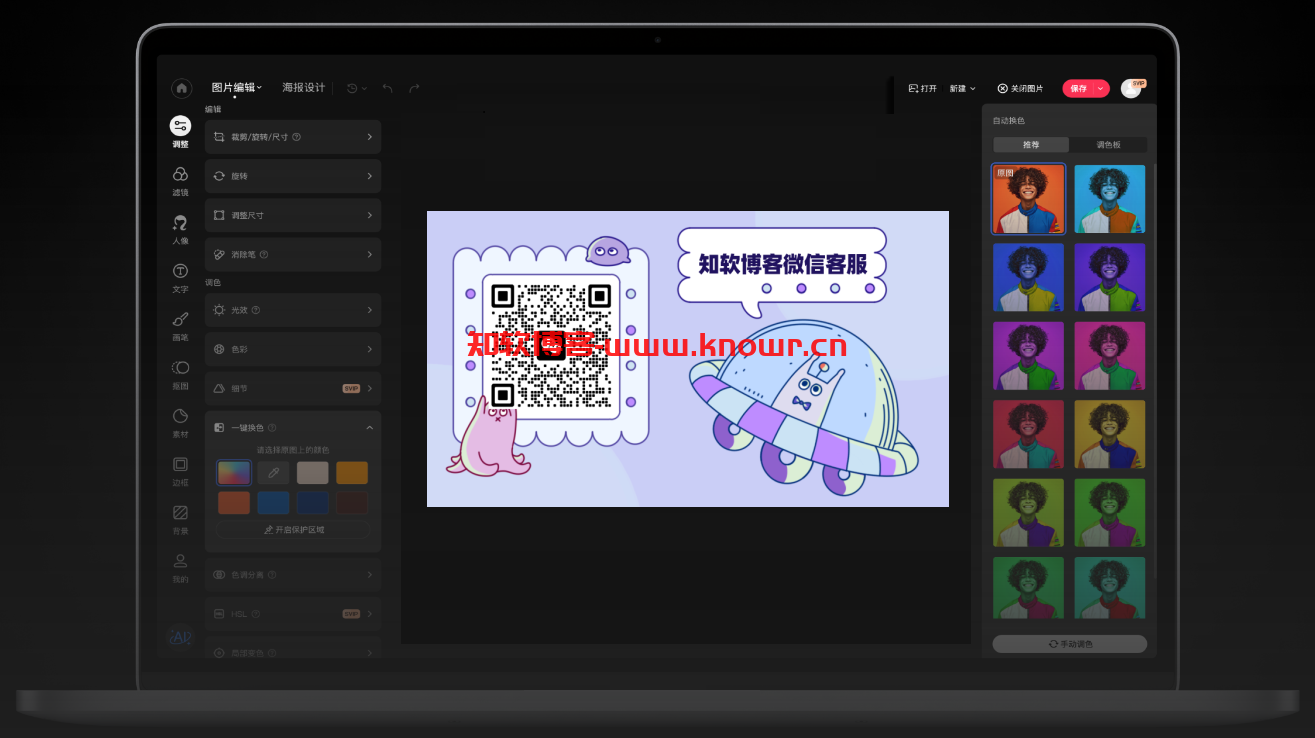Open the 图片编辑 mode dropdown
1315x738 pixels.
(x=237, y=88)
